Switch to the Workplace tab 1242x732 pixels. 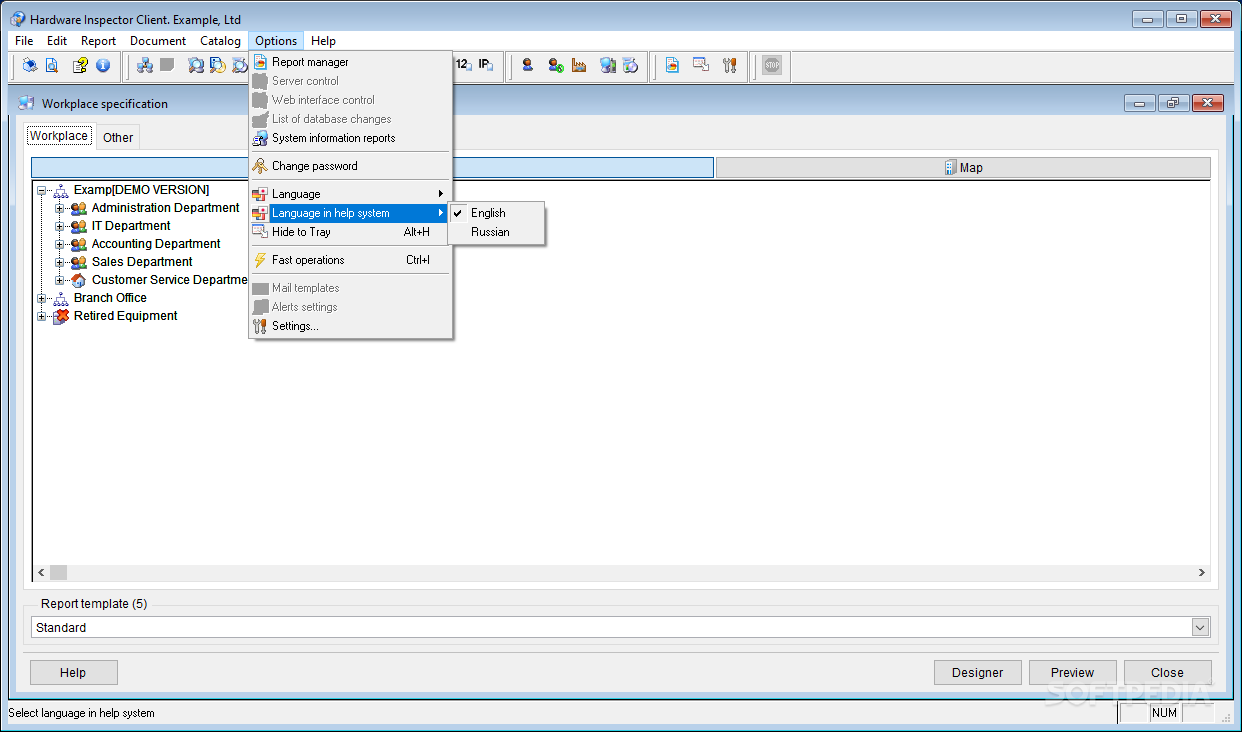click(59, 136)
